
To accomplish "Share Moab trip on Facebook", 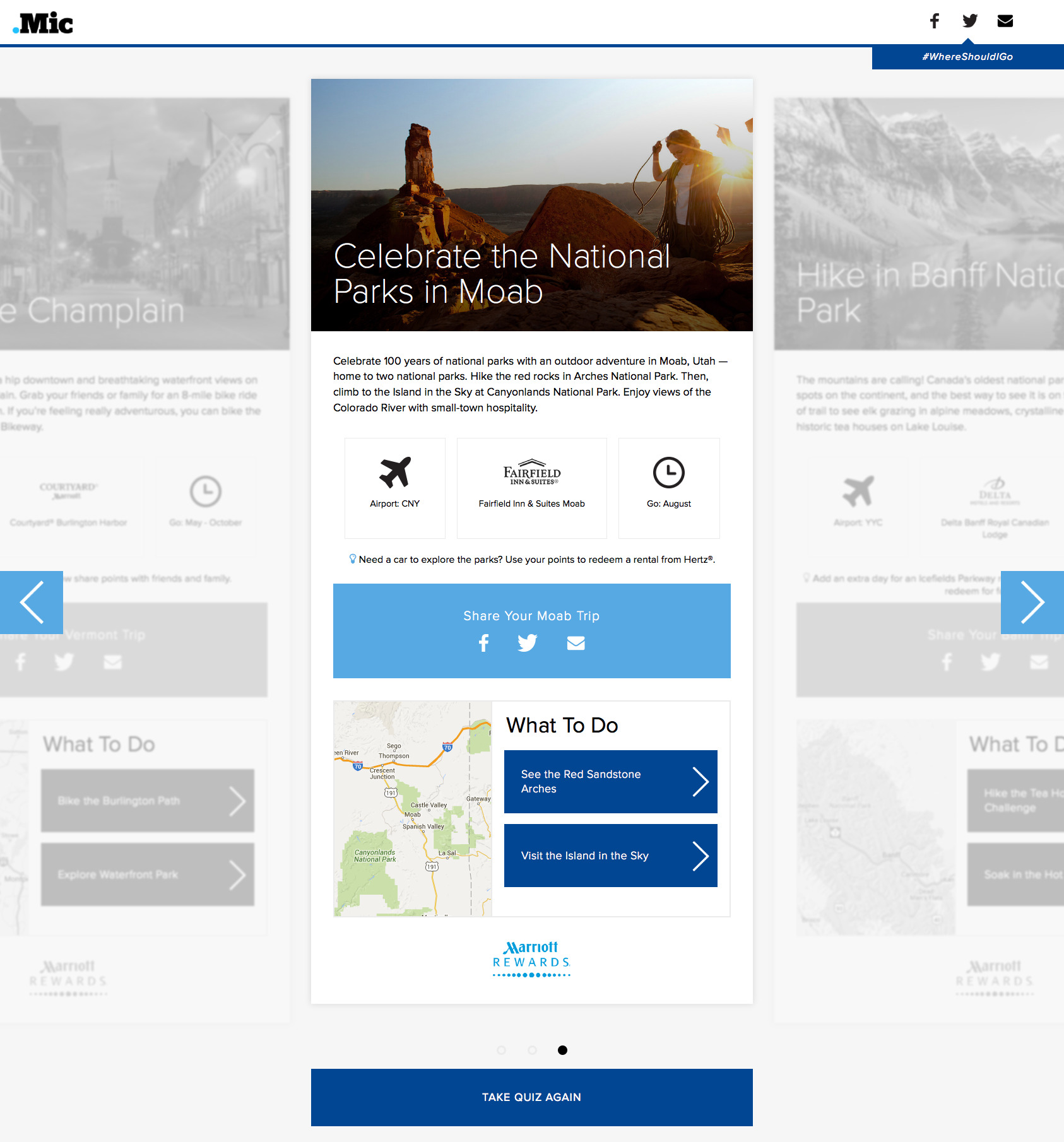I will tap(483, 643).
